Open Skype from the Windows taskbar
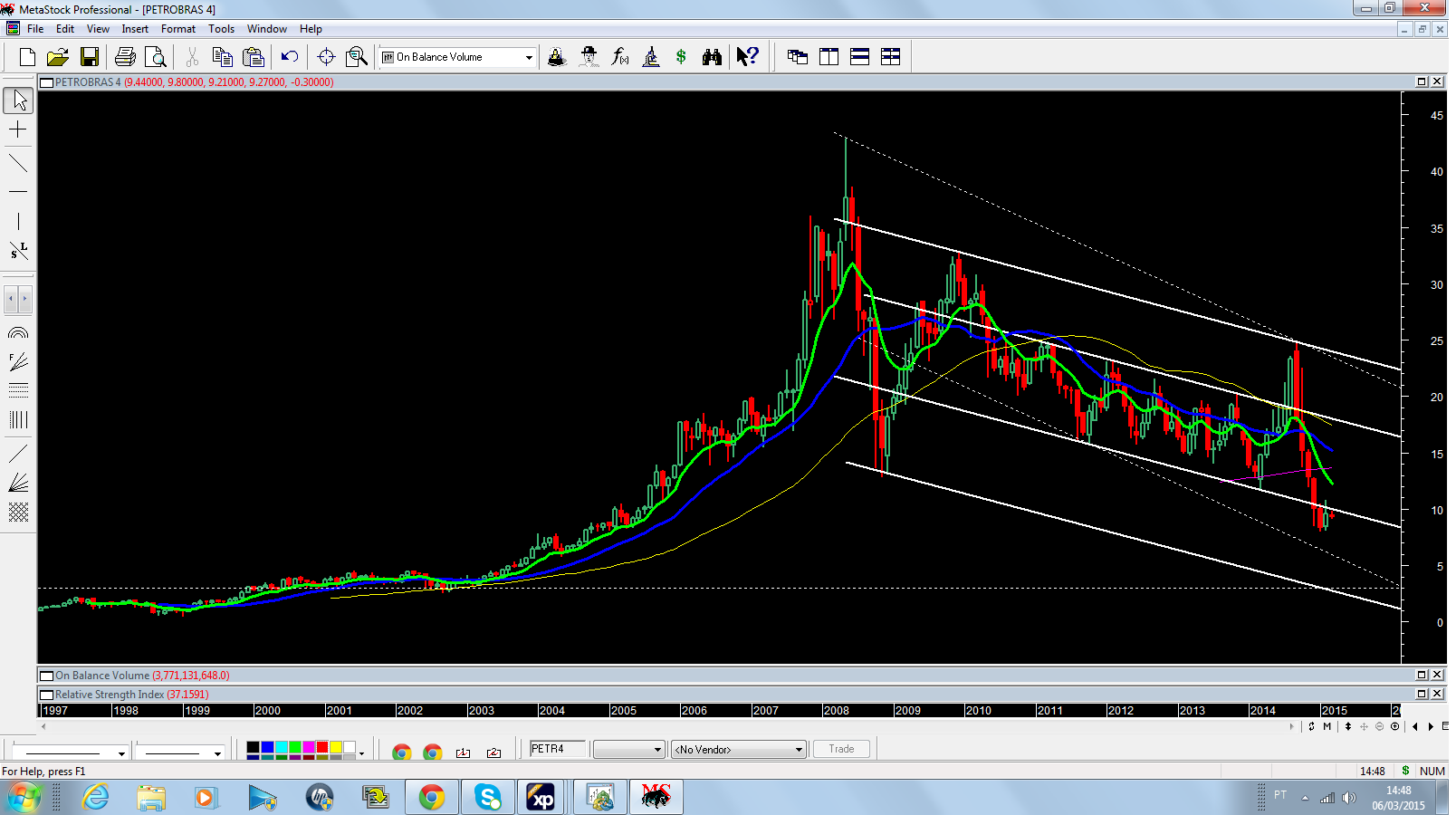 tap(488, 797)
